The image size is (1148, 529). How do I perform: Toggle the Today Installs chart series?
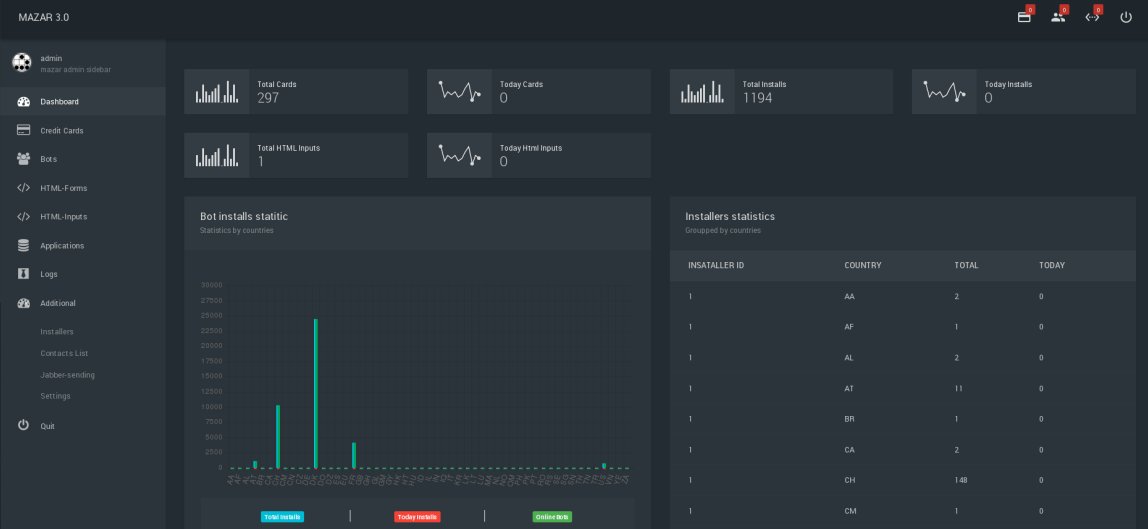tap(417, 517)
